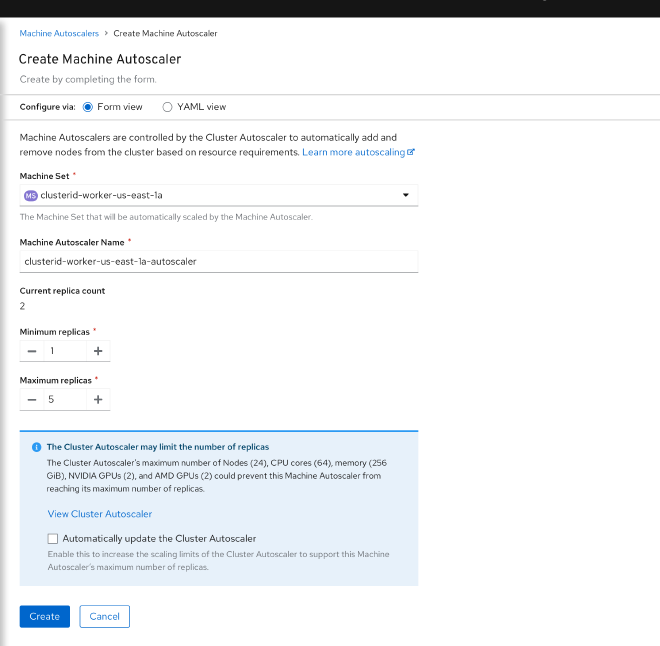660x646 pixels.
Task: Decrease Minimum replicas with minus icon
Action: coord(32,351)
